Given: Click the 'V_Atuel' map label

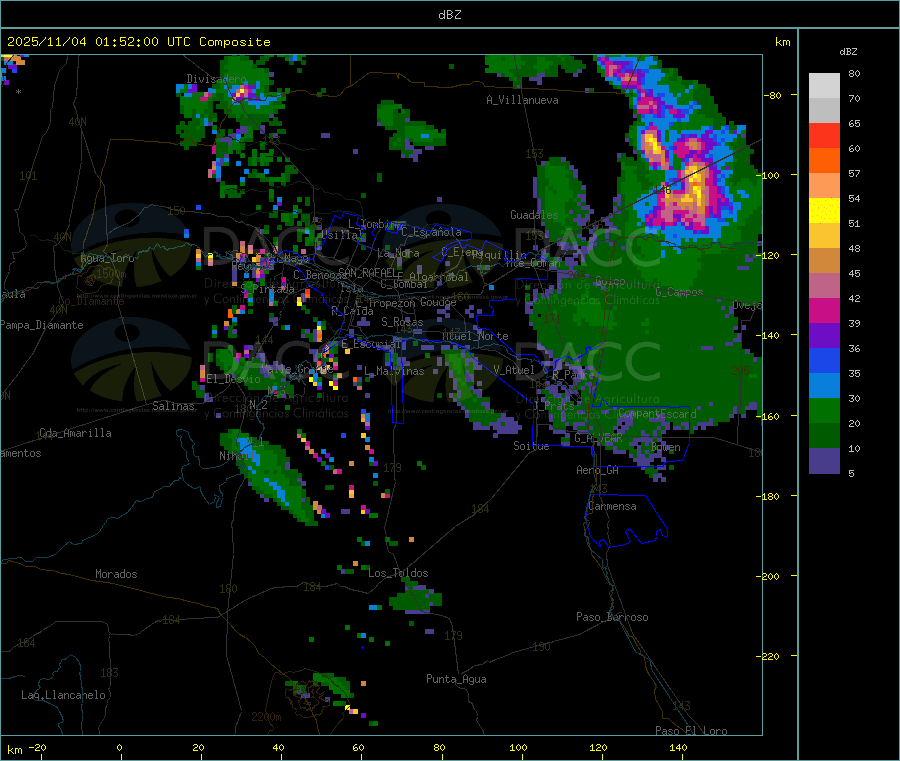Looking at the screenshot, I should pyautogui.click(x=514, y=370).
